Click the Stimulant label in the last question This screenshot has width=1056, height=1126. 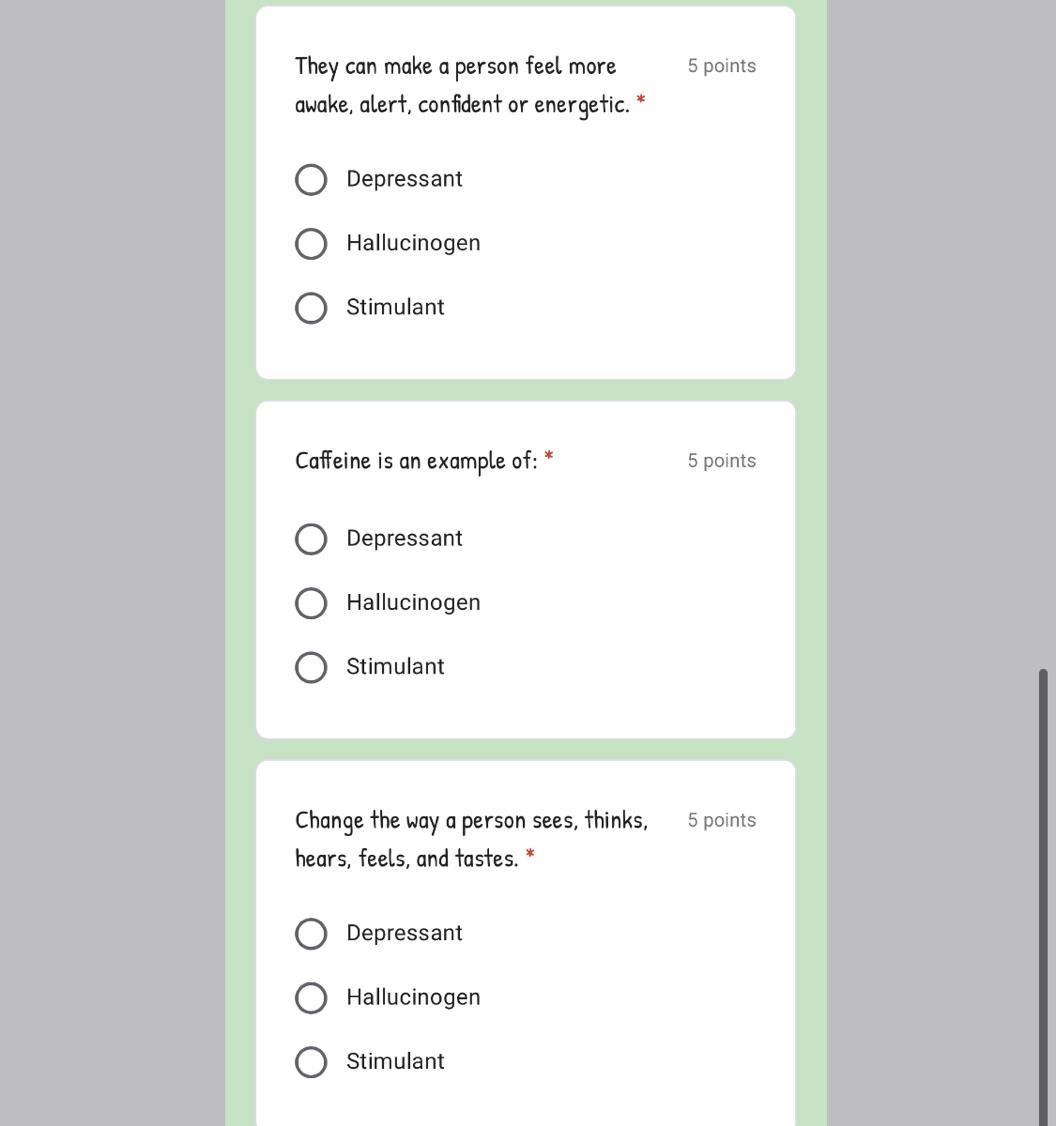(x=395, y=1061)
